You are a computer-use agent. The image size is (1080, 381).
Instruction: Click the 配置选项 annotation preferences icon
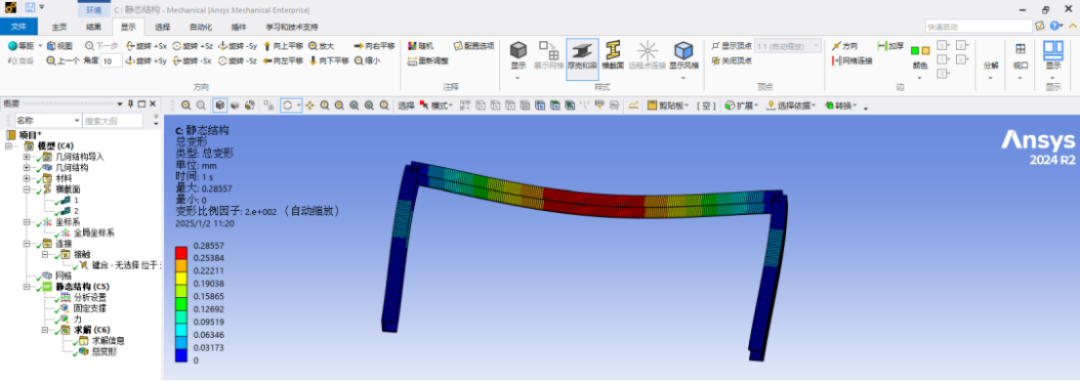[x=474, y=45]
